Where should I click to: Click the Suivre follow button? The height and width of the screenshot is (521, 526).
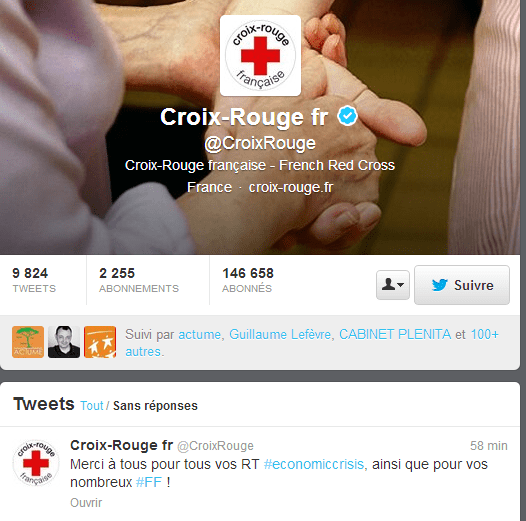pos(462,285)
